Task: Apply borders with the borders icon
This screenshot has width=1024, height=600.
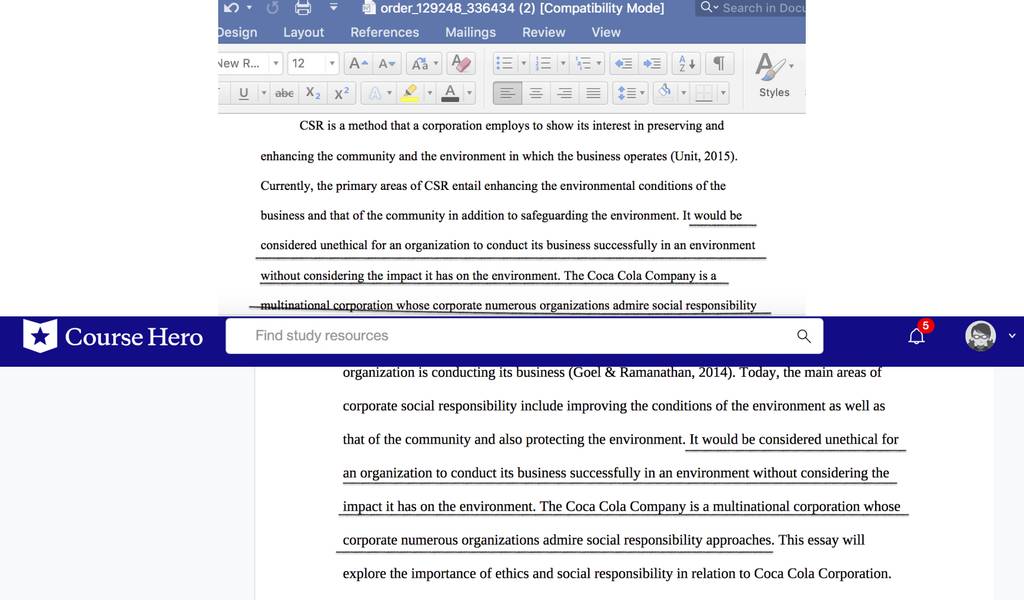Action: tap(704, 93)
